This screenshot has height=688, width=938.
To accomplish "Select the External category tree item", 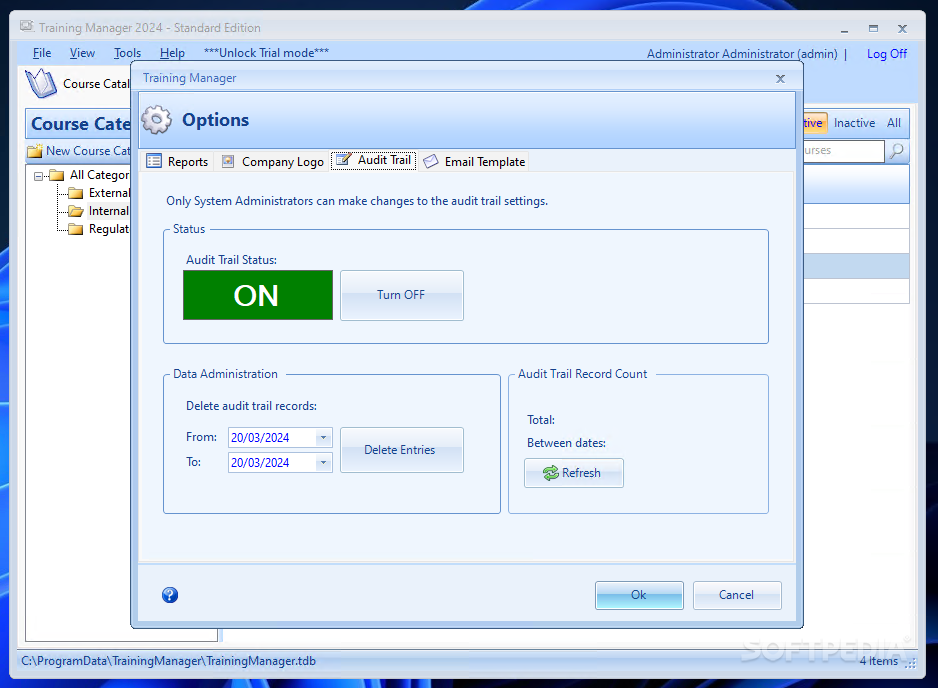I will [109, 193].
